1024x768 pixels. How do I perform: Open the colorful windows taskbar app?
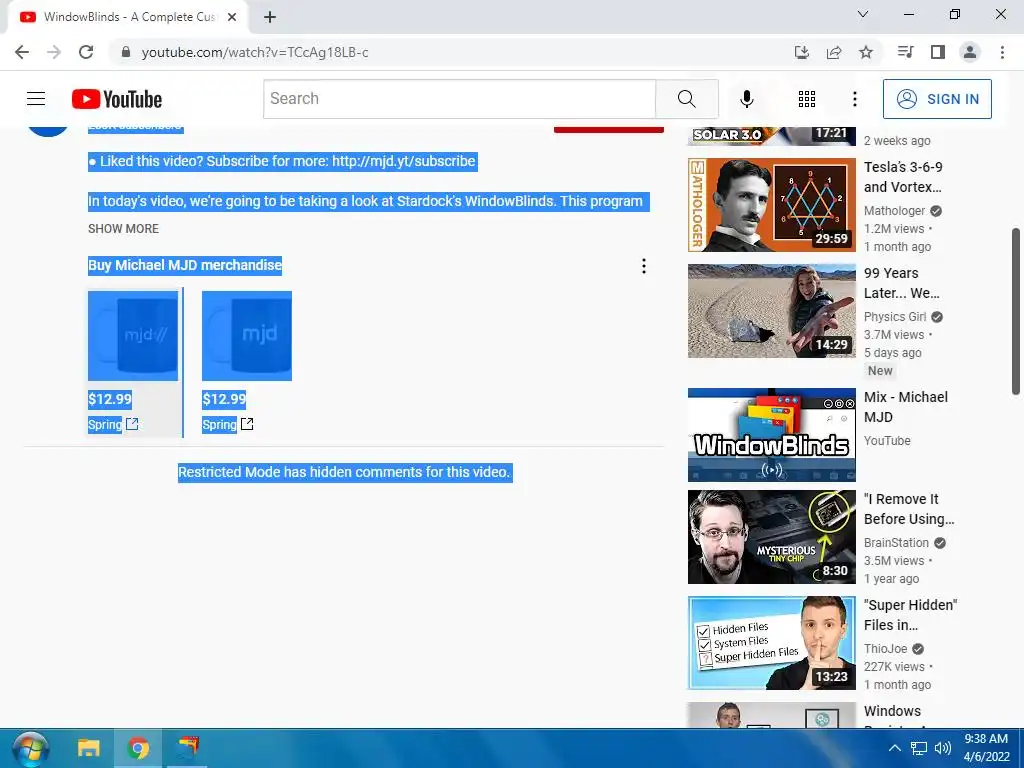click(187, 748)
